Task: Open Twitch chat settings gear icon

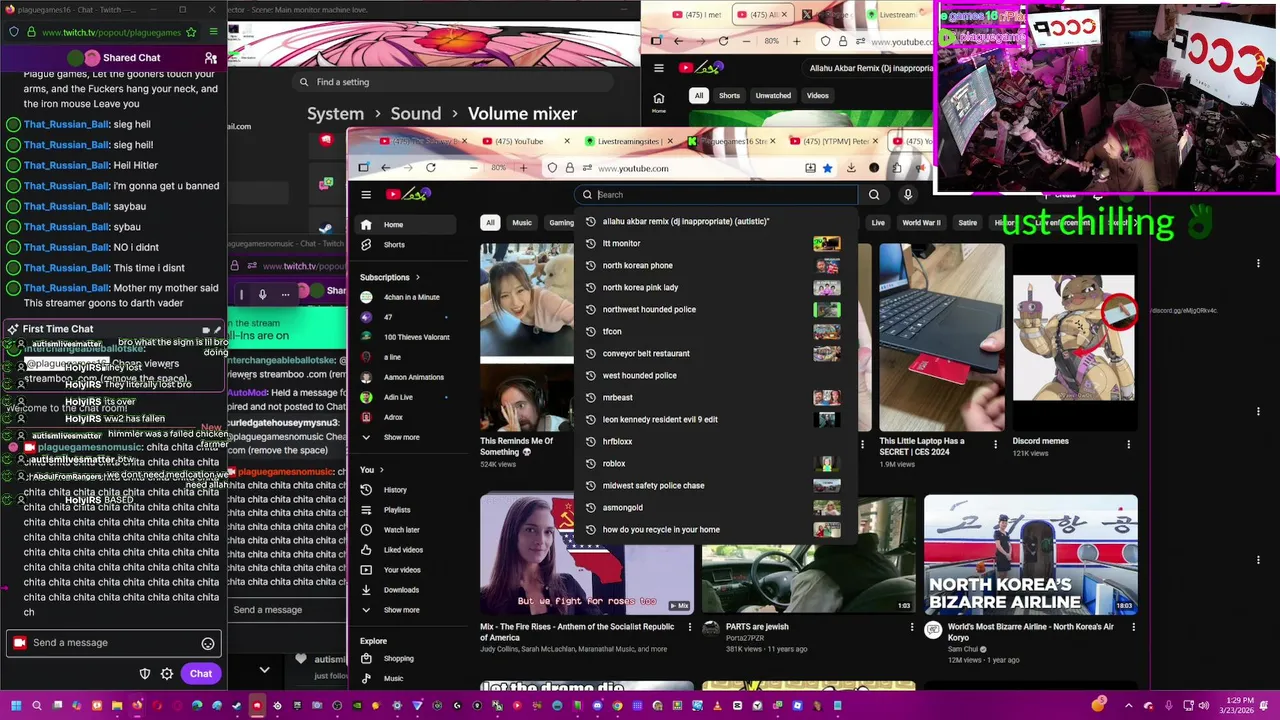Action: pyautogui.click(x=167, y=674)
